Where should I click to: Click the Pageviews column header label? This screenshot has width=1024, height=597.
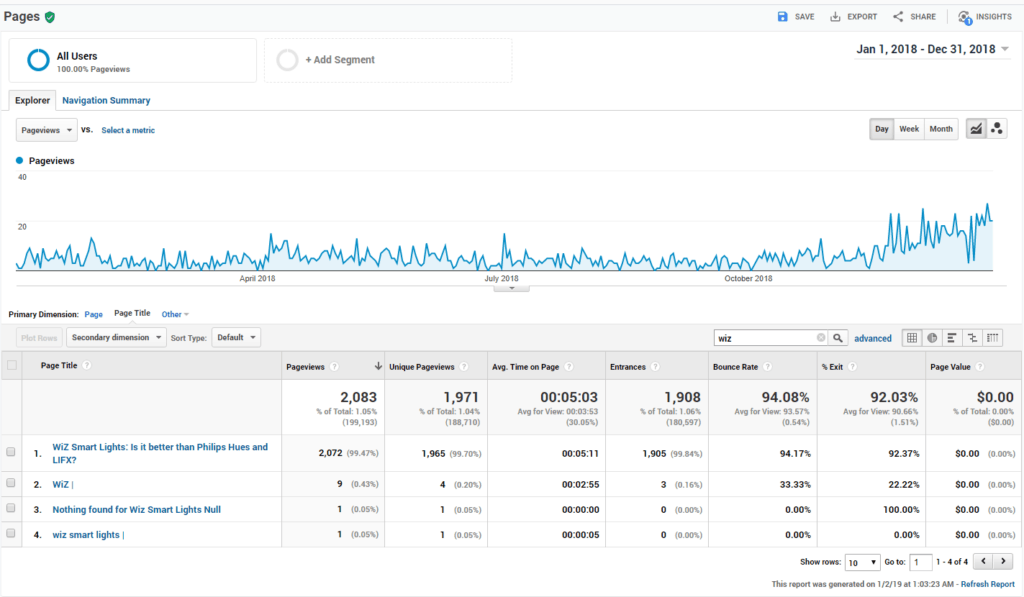pos(305,367)
